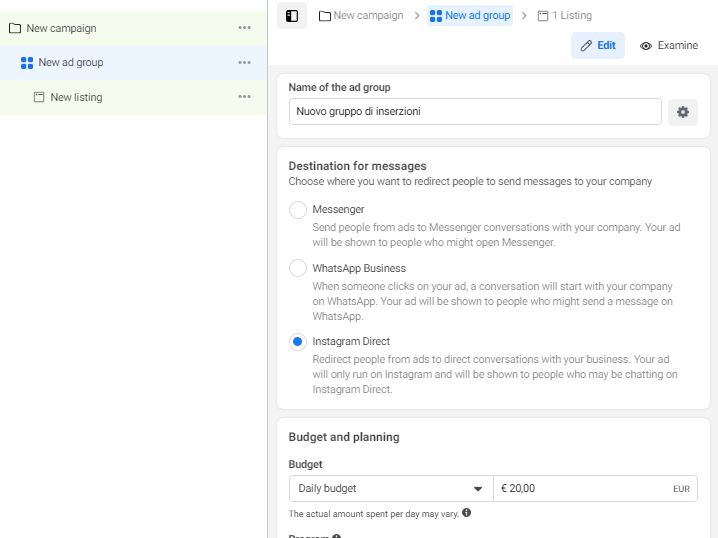Screen dimensions: 718x538
Task: Select New listing in sidebar tree
Action: pos(133,97)
